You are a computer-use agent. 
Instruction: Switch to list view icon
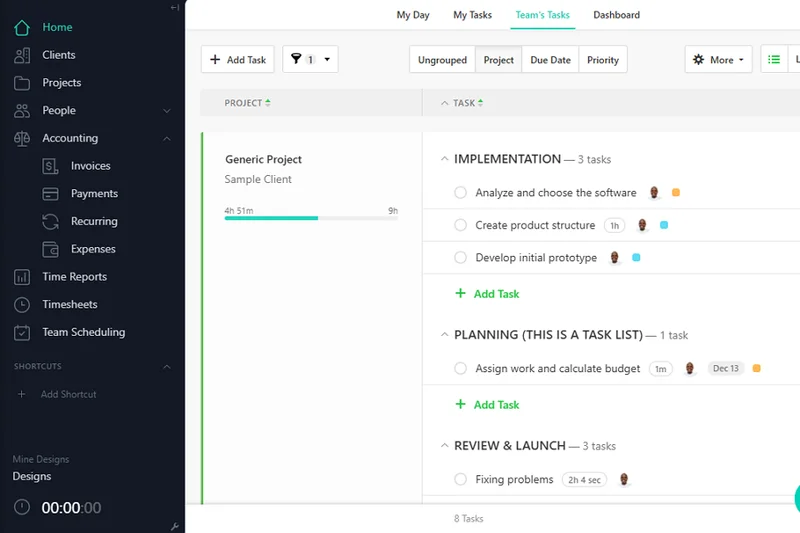(x=774, y=60)
